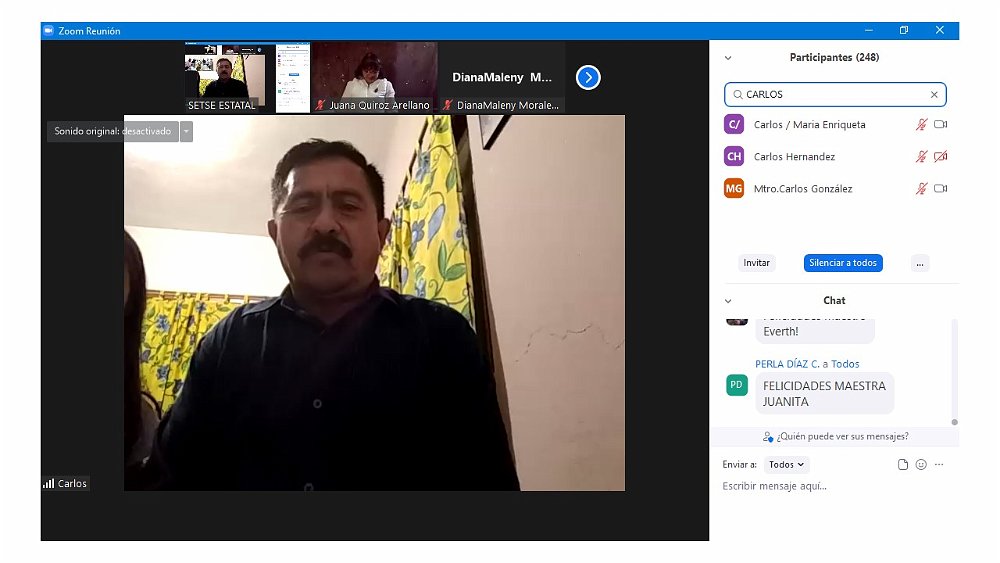Toggle the microphone icon for Mtro.Carlos González
Image resolution: width=1000 pixels, height=563 pixels.
921,189
